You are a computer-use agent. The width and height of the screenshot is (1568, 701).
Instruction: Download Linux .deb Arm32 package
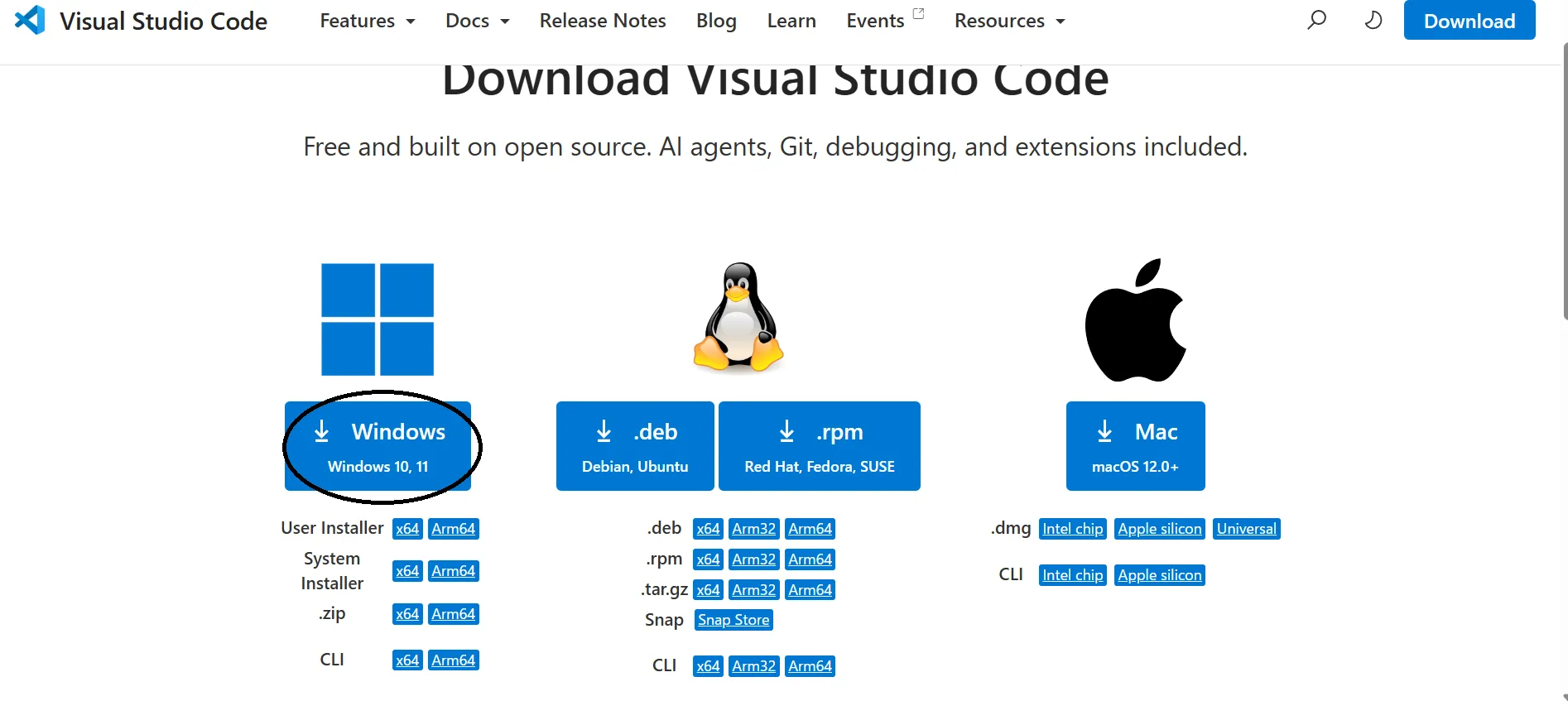coord(754,529)
